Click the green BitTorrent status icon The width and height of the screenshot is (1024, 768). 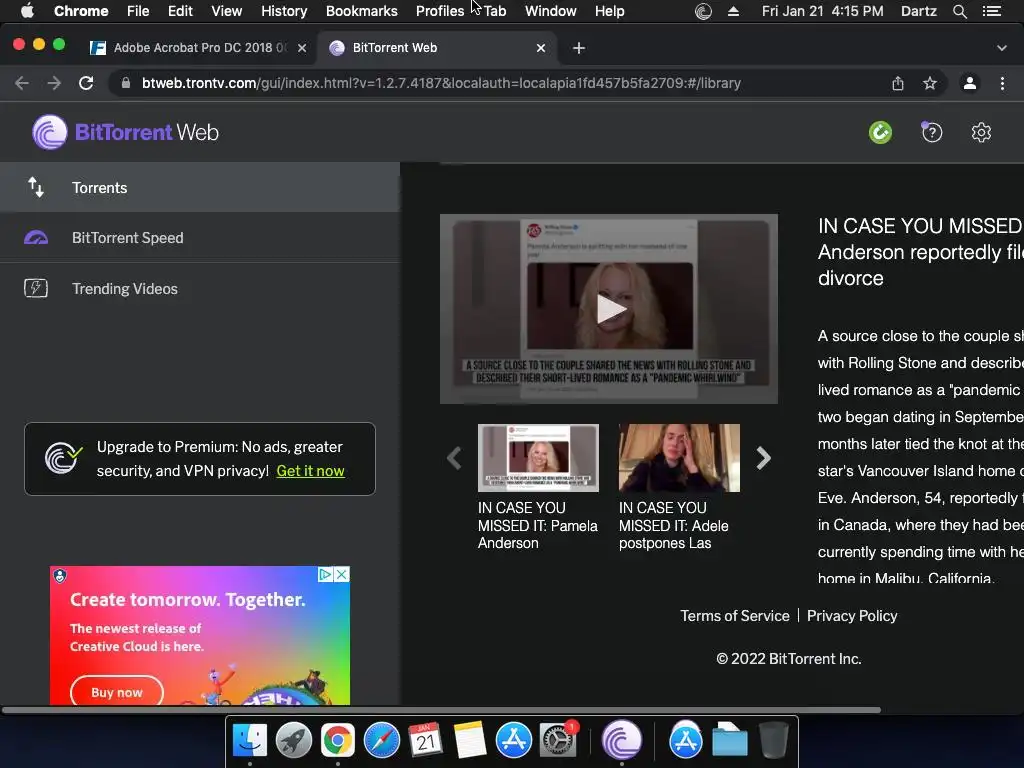880,133
